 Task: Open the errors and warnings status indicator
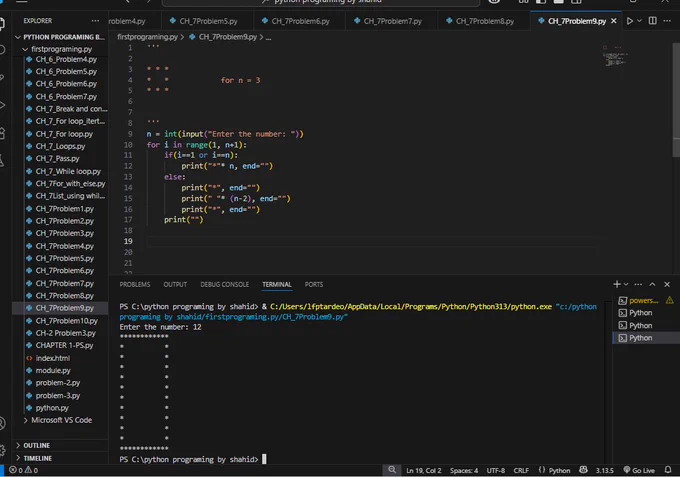(x=23, y=470)
